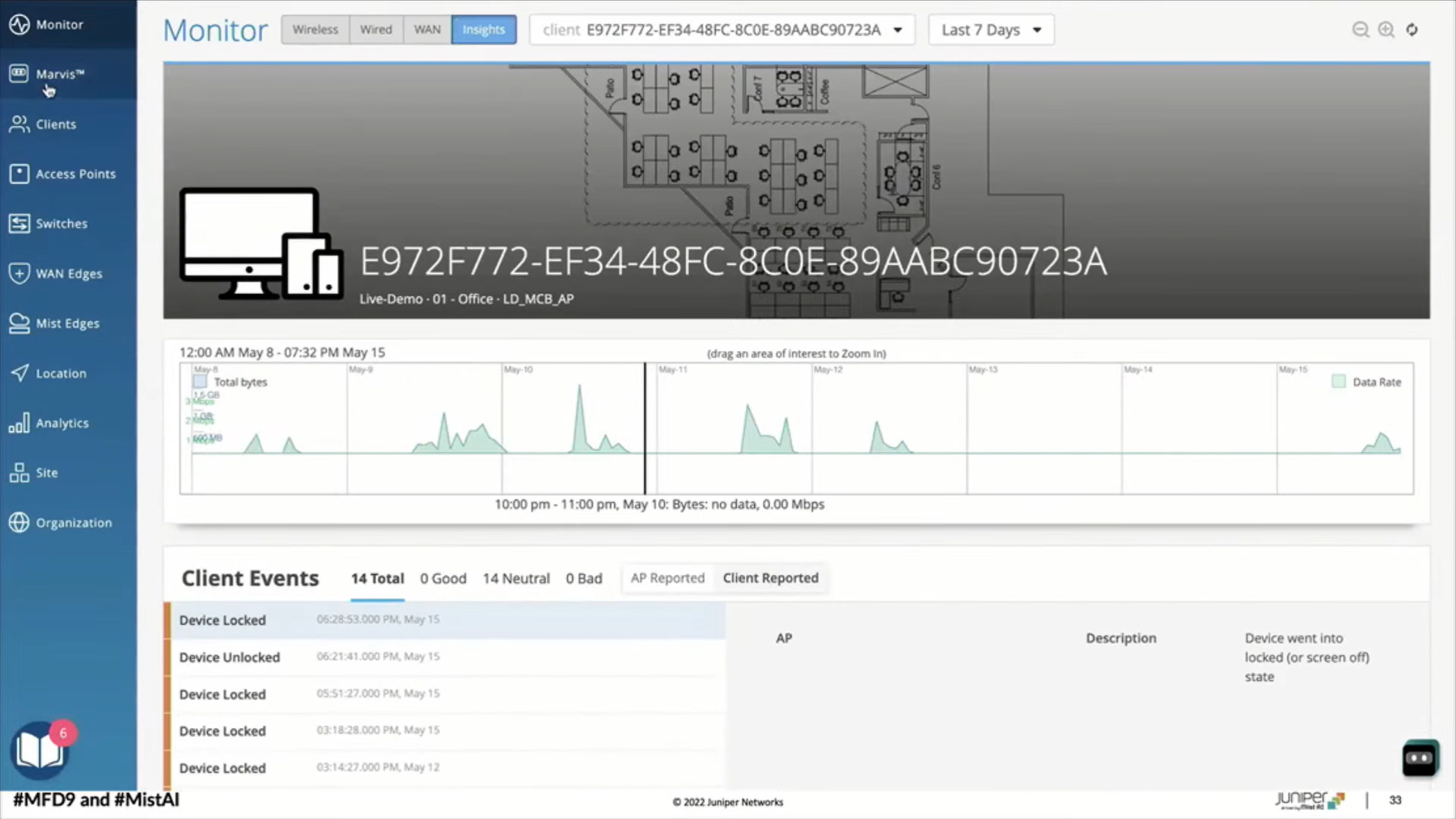Open the Marvis chatbot assistant icon
1456x819 pixels.
point(1420,758)
